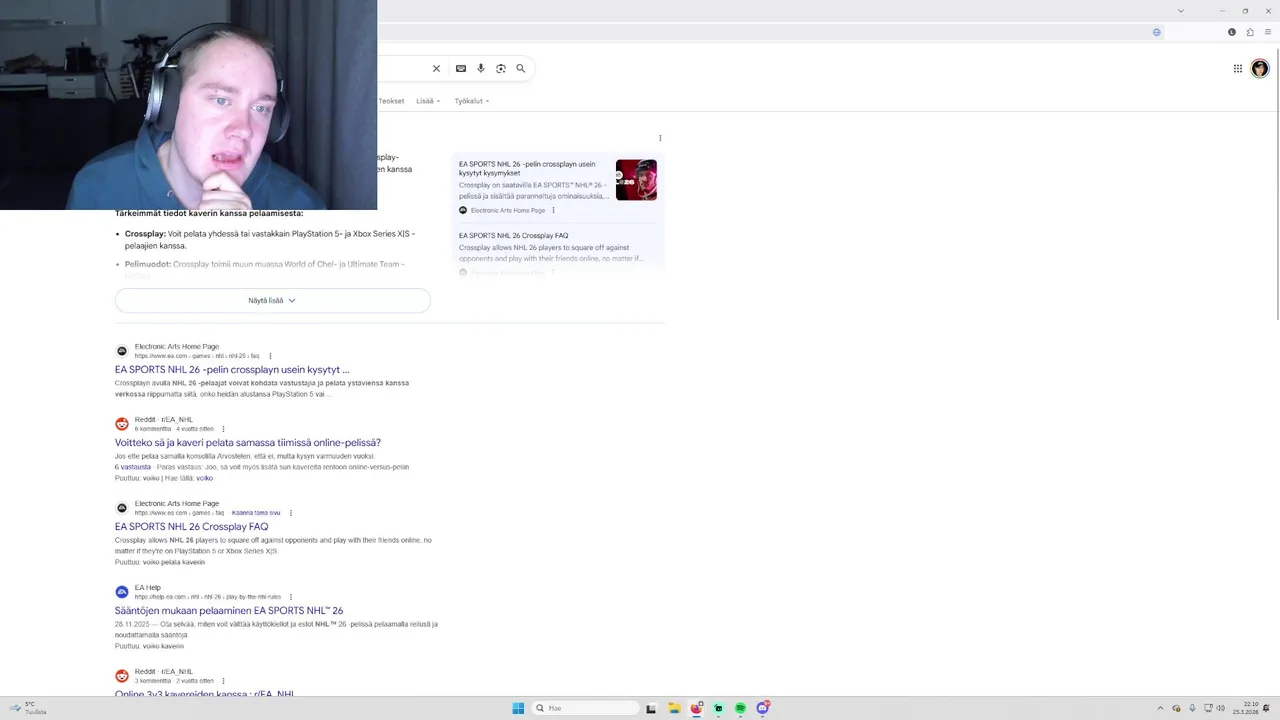
Task: Open 'EA SPORTS NHL 26 Crossplay FAQ' result link
Action: [x=191, y=527]
